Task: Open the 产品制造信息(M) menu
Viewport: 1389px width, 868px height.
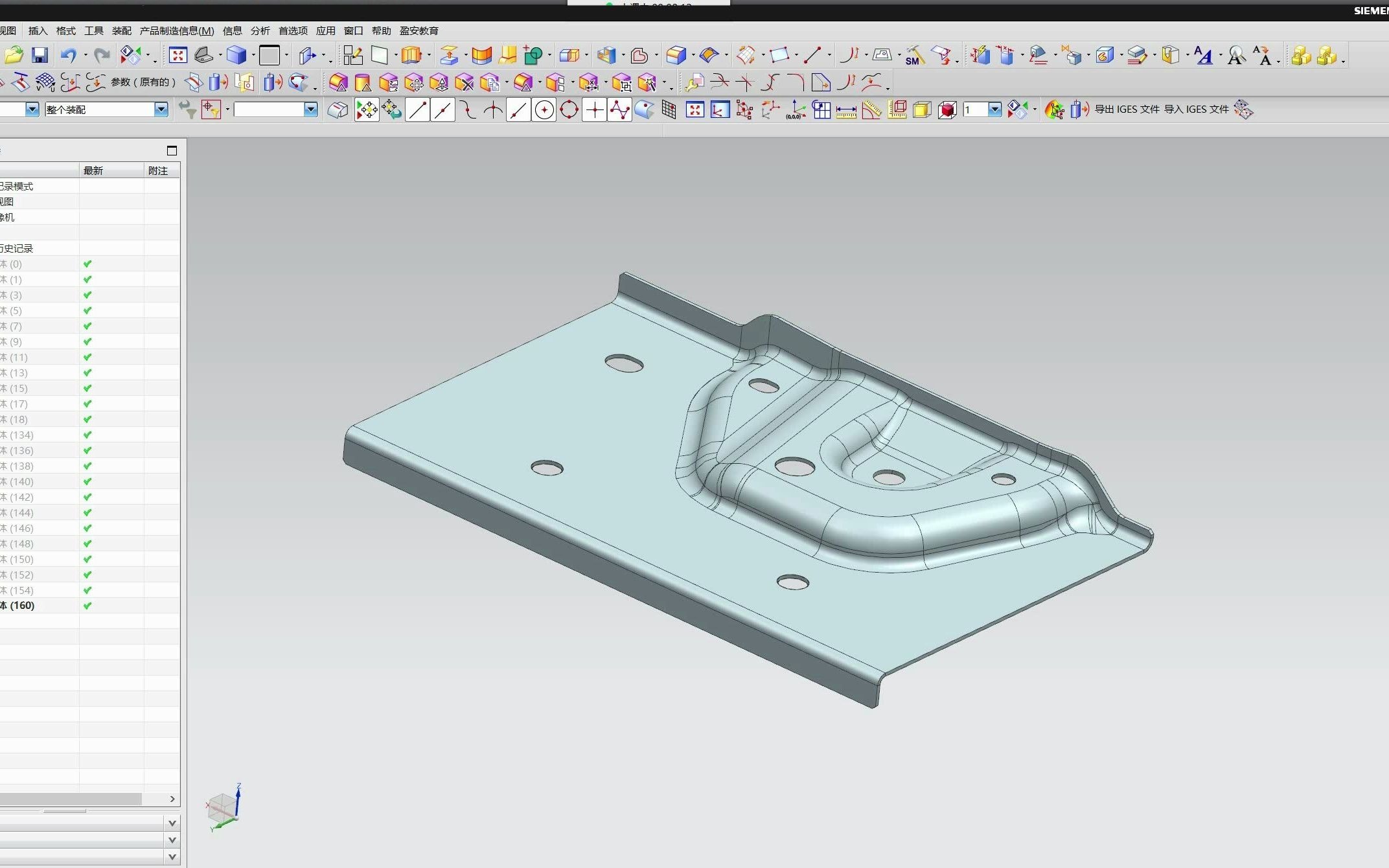Action: 177,30
